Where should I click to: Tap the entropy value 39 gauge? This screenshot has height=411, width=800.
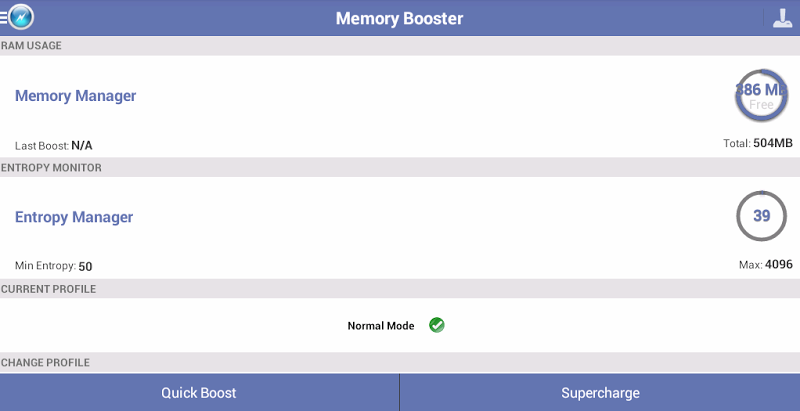click(761, 216)
